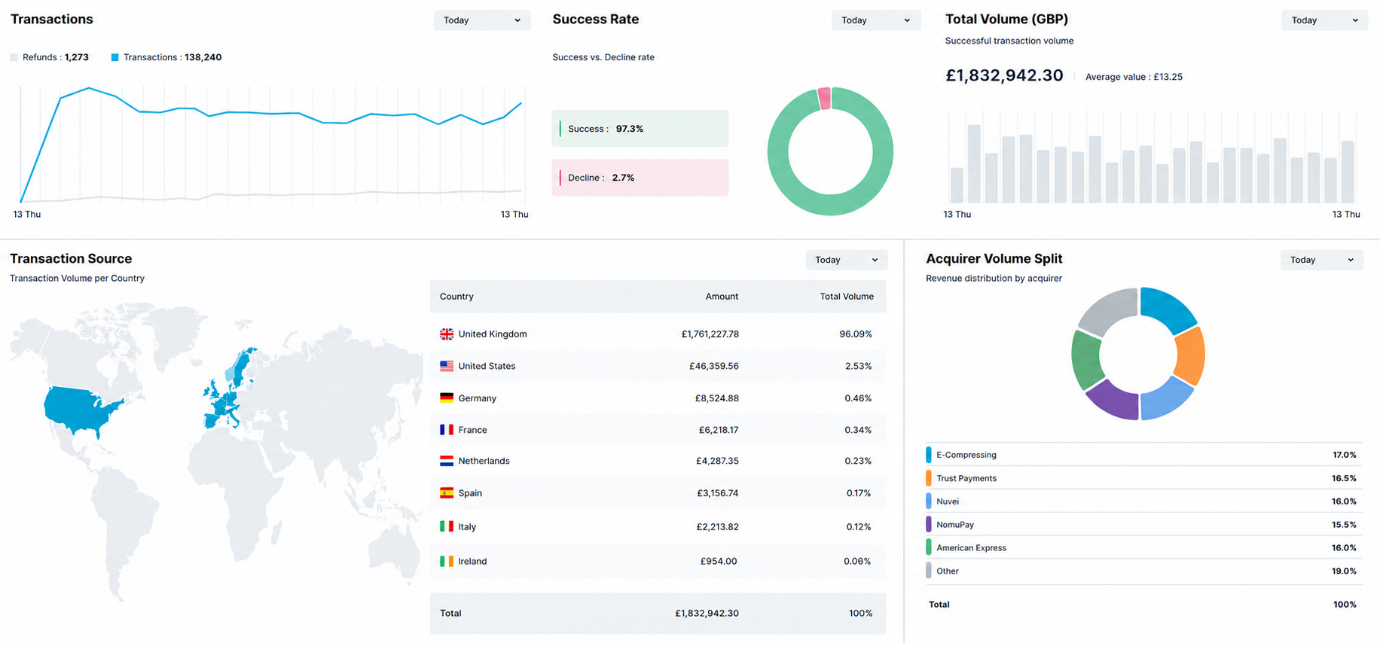Click the Ireland flag icon
Image resolution: width=1380 pixels, height=646 pixels.
click(446, 561)
